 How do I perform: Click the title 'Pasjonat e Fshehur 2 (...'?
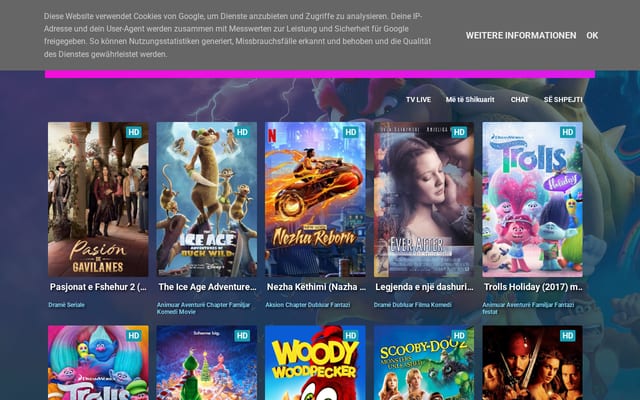[98, 287]
